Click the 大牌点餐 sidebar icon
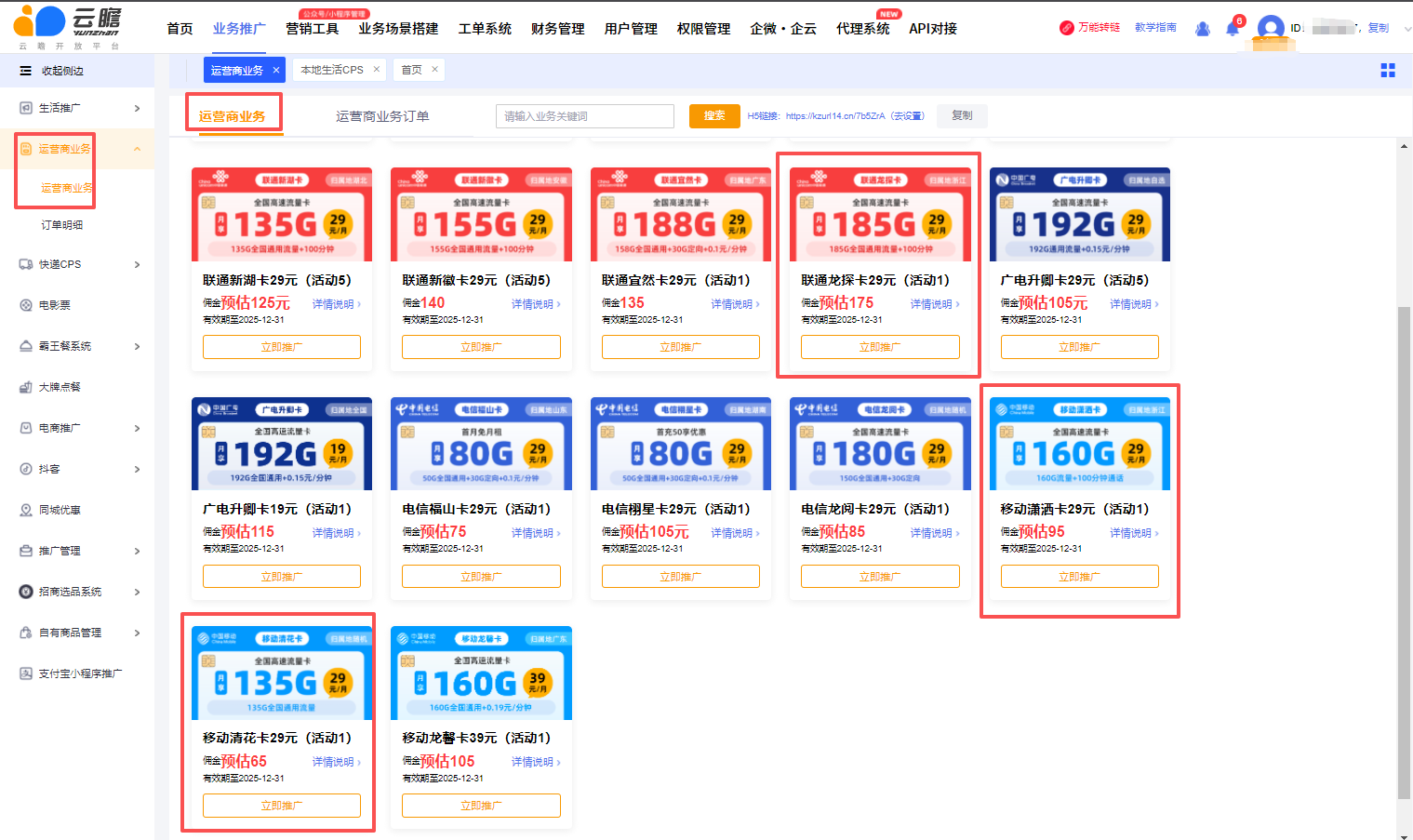 (26, 387)
